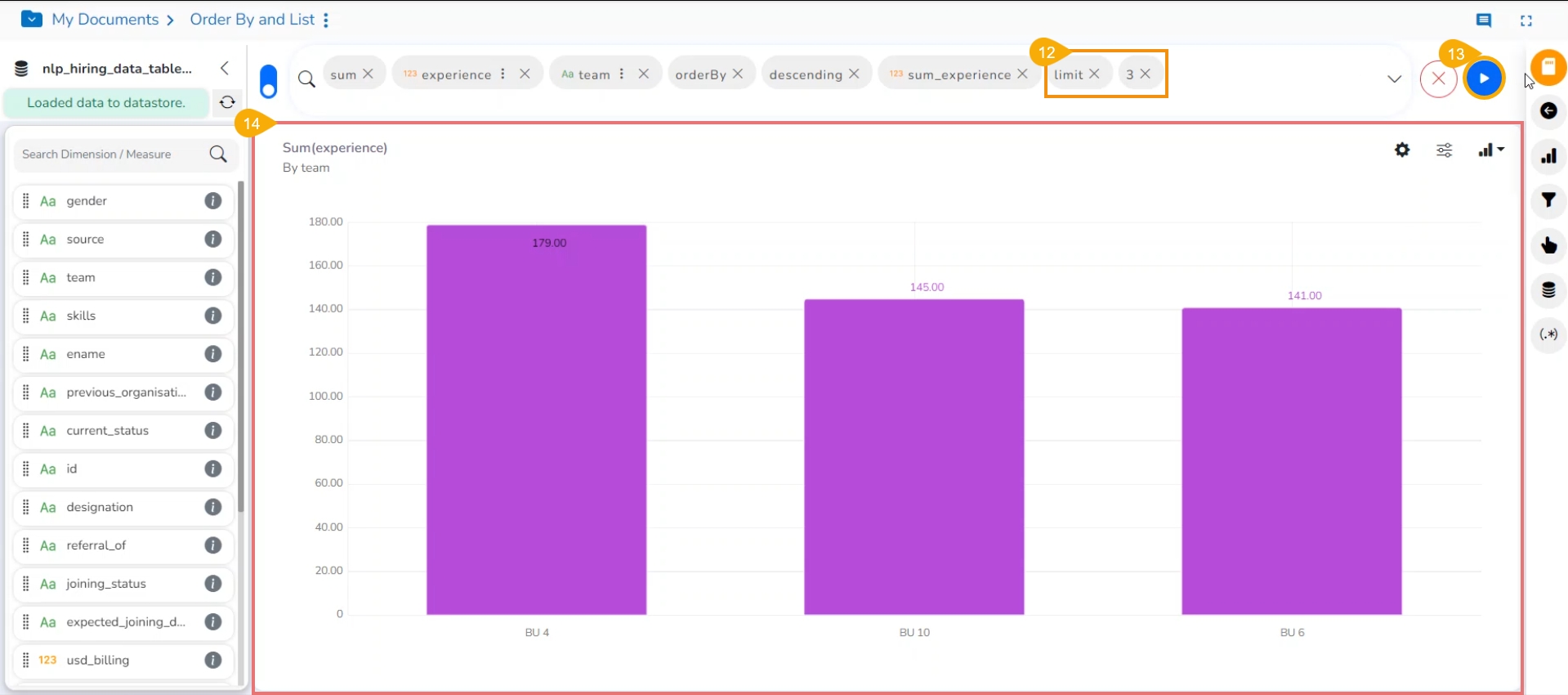This screenshot has height=695, width=1568.
Task: Toggle the blue pill switch beside search
Action: pyautogui.click(x=268, y=81)
